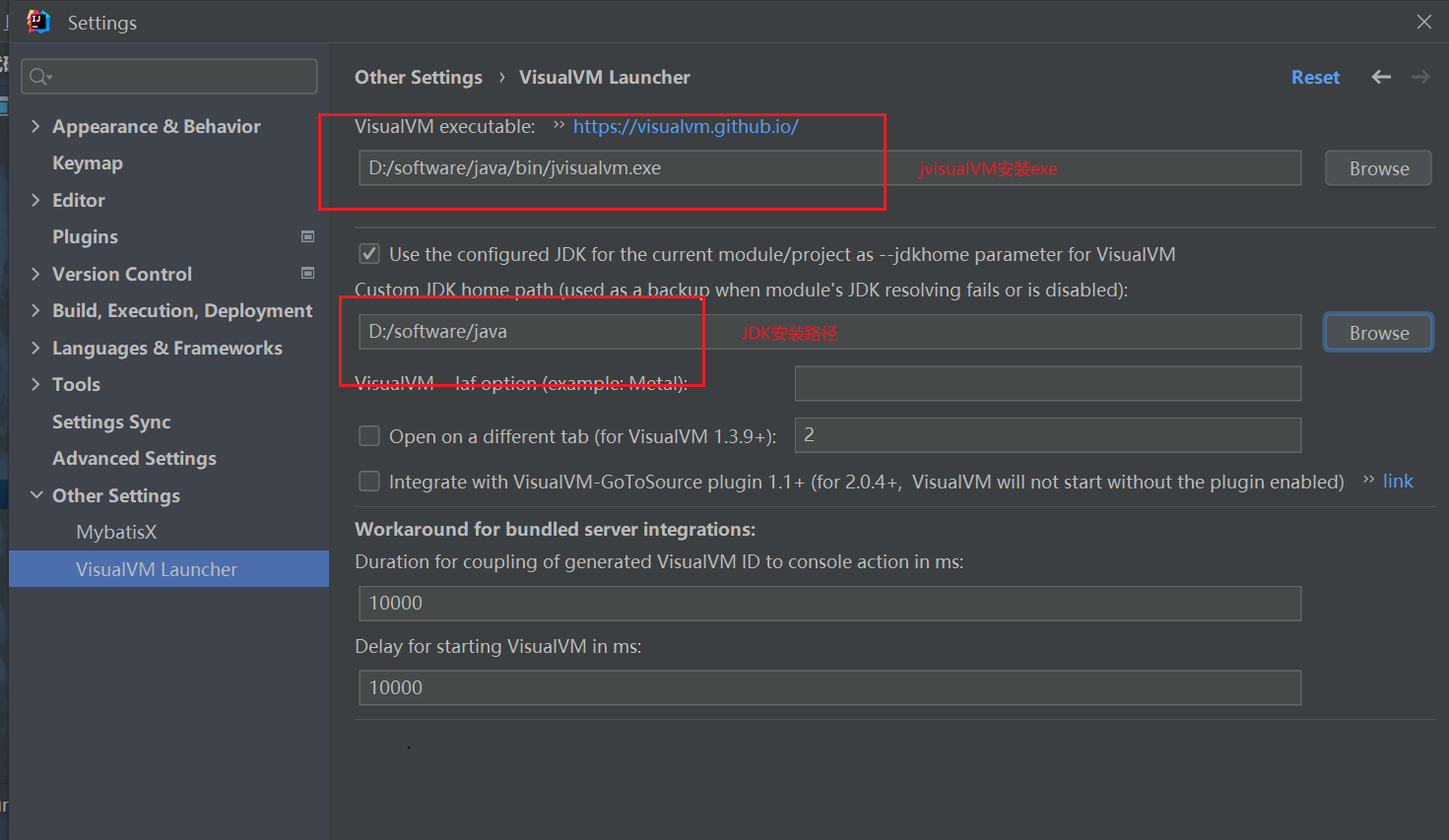Expand the Build, Execution, Deployment node
The width and height of the screenshot is (1449, 840).
[35, 311]
